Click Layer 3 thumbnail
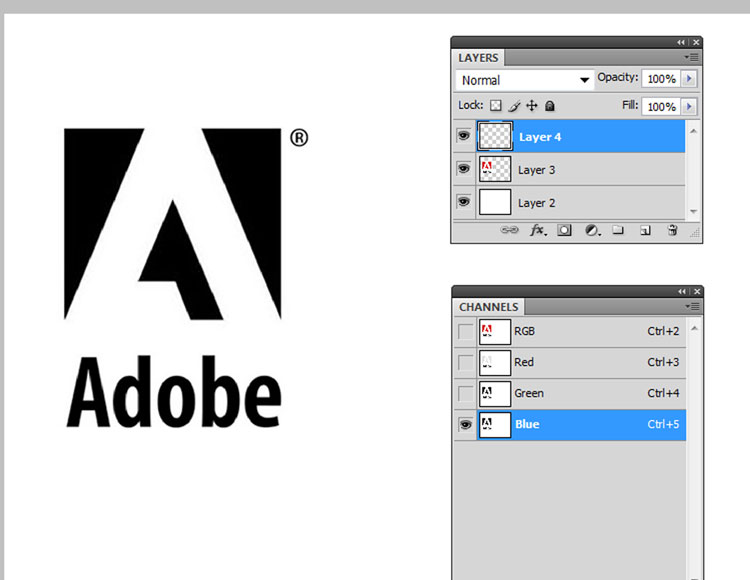750x580 pixels. [x=495, y=169]
